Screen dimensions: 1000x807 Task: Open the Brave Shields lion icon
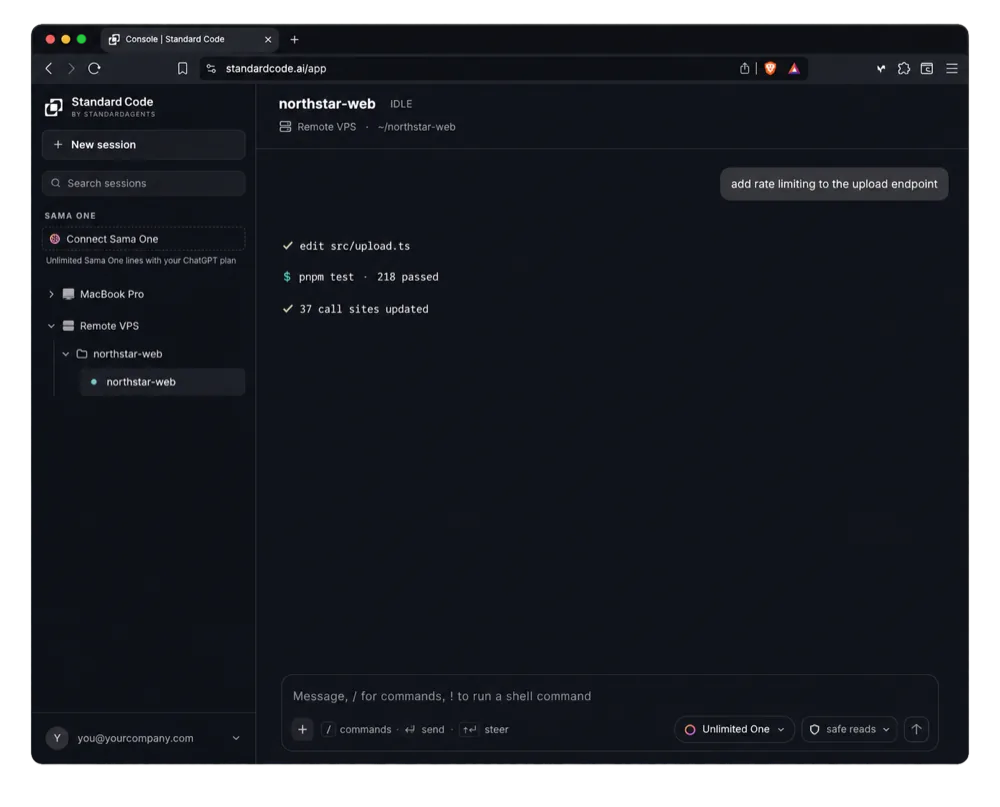770,68
